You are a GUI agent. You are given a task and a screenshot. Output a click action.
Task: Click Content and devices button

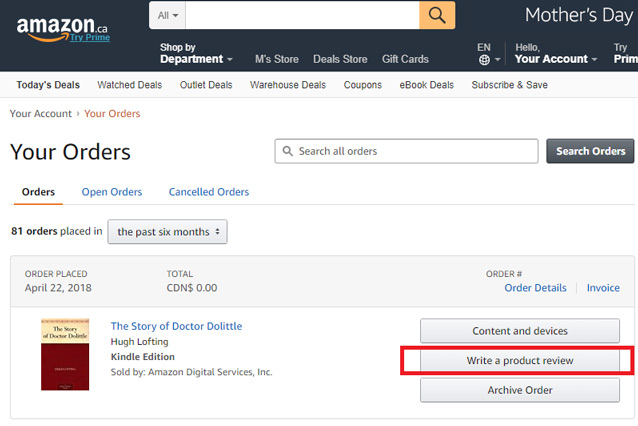pos(520,331)
